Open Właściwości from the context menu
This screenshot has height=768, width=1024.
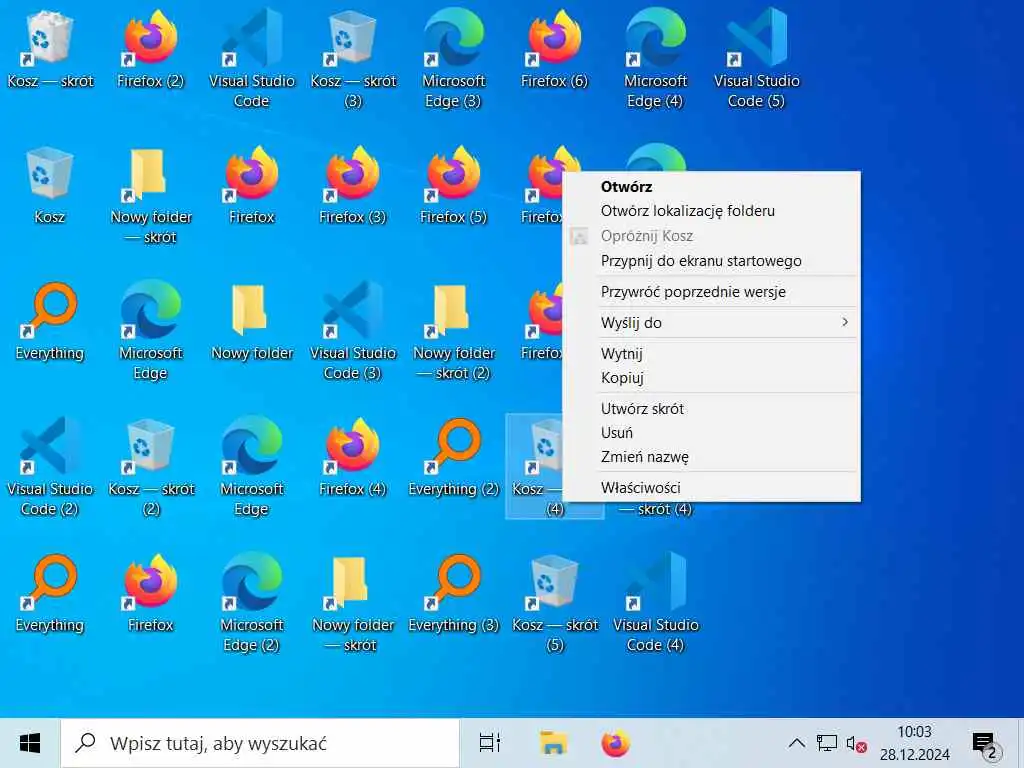tap(711, 487)
